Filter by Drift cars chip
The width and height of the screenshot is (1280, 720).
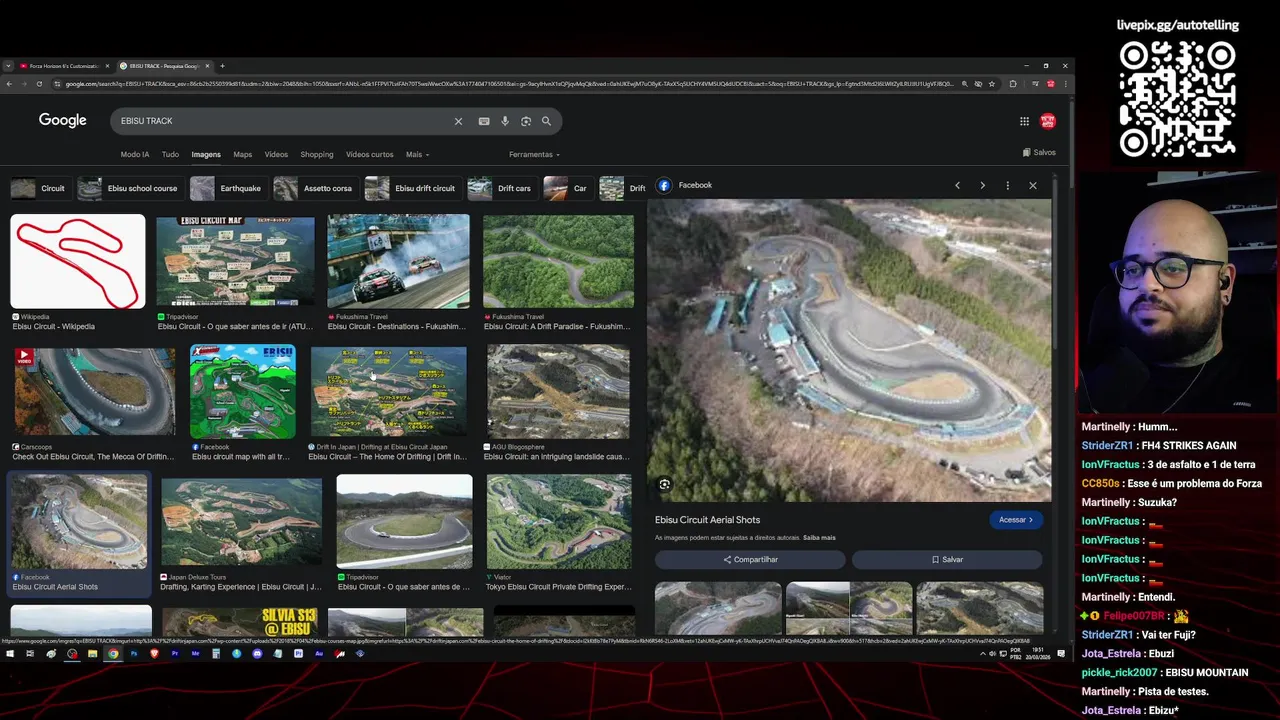tap(501, 188)
